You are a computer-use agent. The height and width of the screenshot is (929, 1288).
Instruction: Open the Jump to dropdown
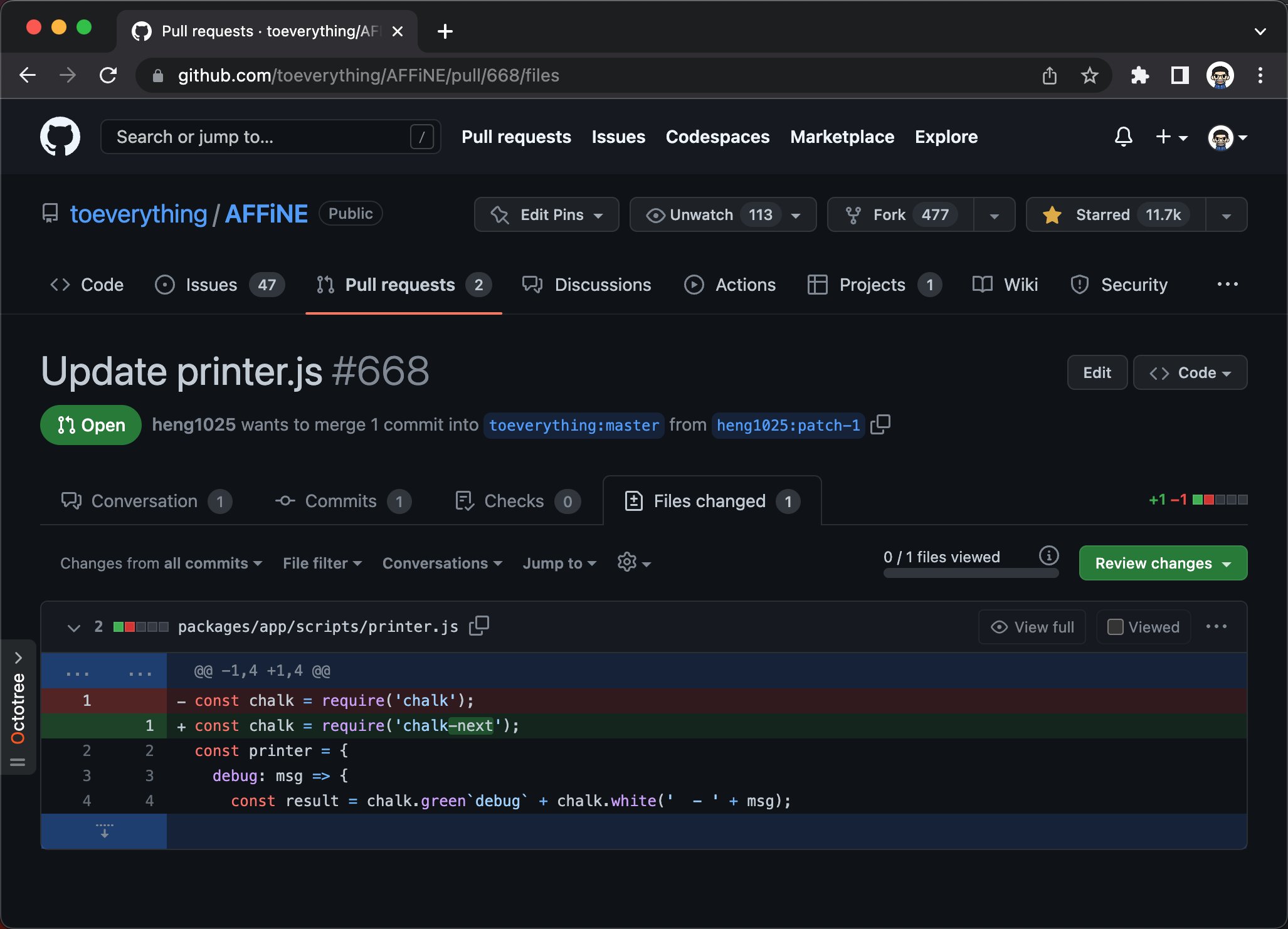(559, 563)
